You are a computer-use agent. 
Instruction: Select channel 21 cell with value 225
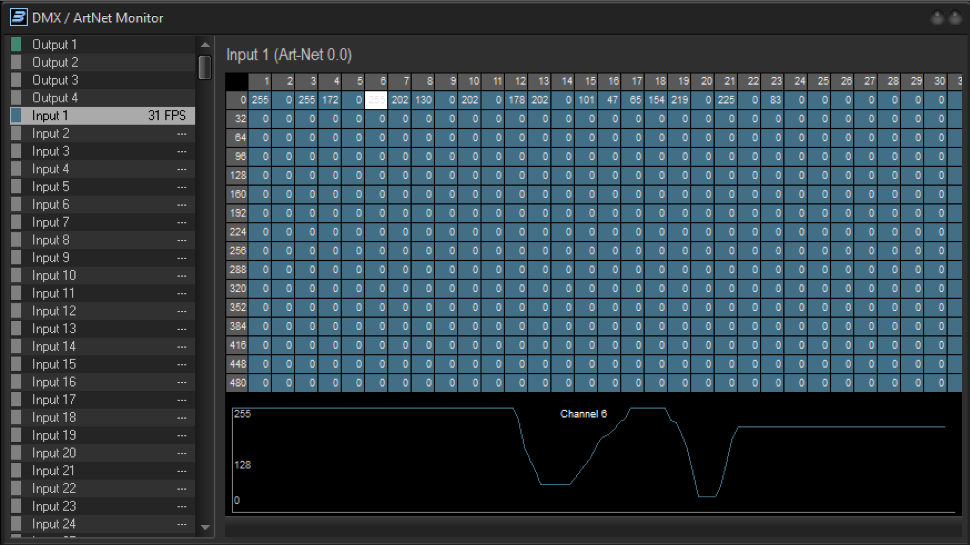726,100
